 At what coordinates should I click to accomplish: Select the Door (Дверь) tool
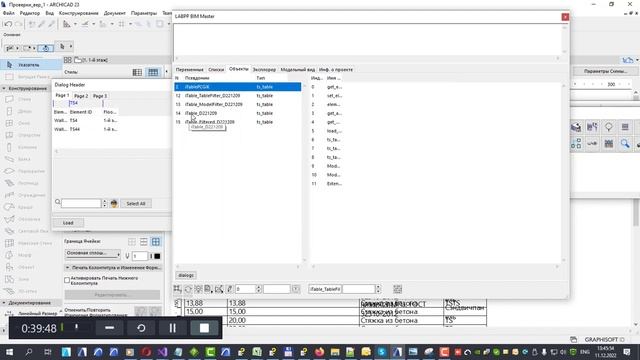(24, 111)
